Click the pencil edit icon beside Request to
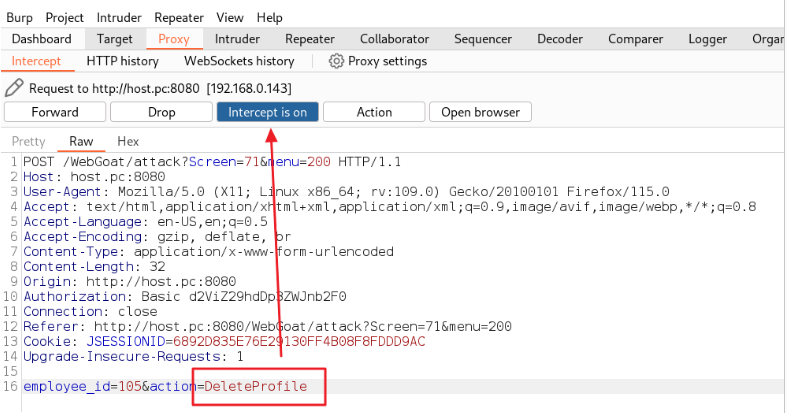Viewport: 787px width, 413px height. pyautogui.click(x=14, y=88)
